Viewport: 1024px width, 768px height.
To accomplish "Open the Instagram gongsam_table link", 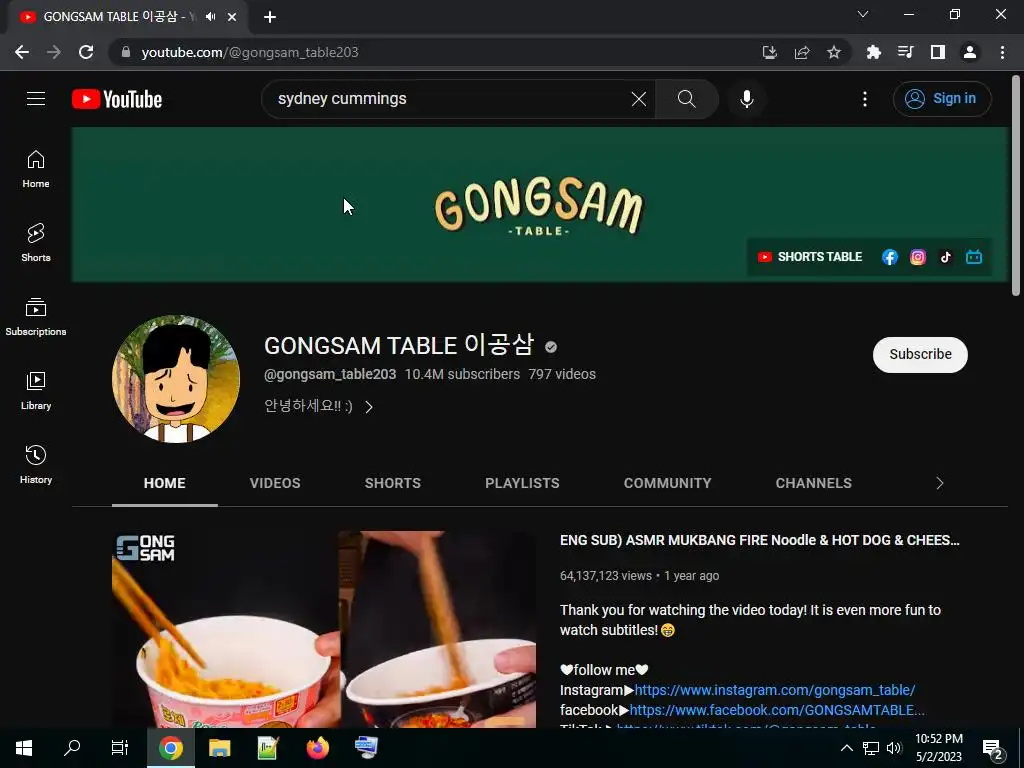I will click(775, 690).
